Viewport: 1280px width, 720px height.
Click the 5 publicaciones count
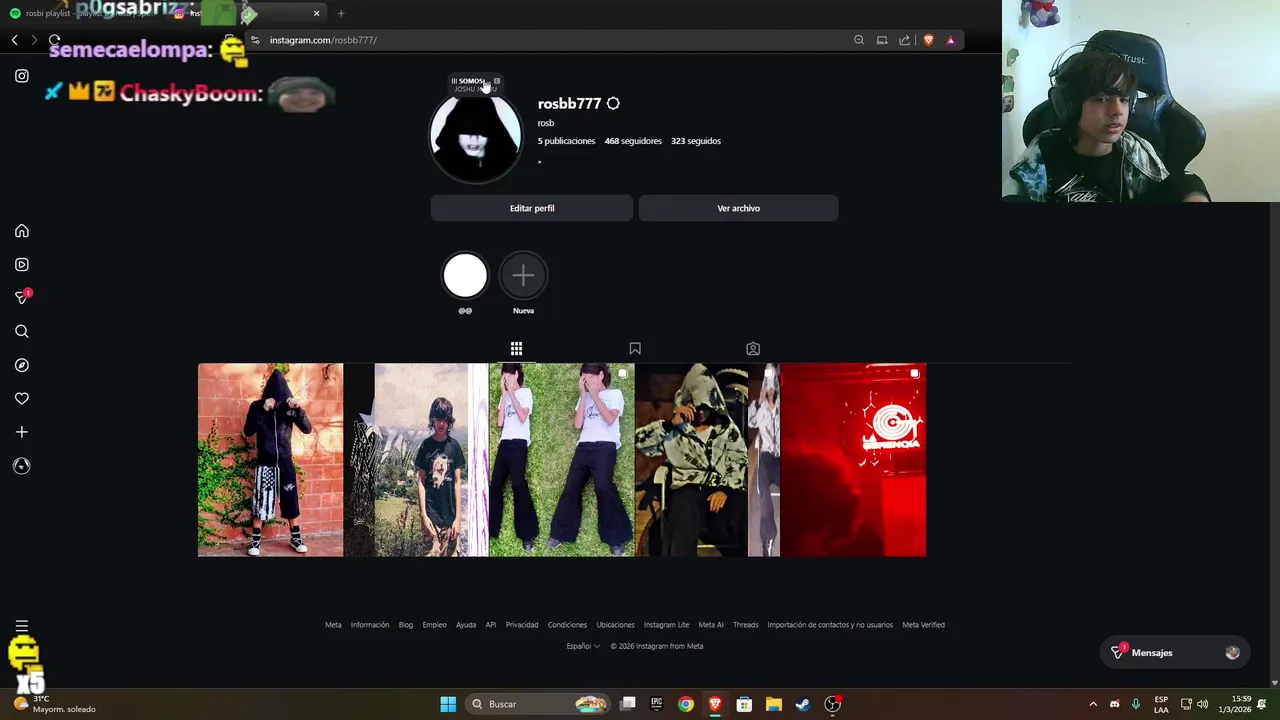pos(567,141)
